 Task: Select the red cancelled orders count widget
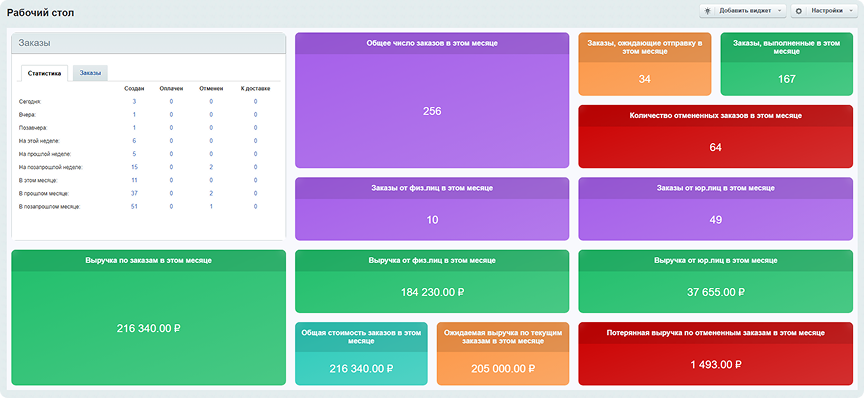(716, 136)
